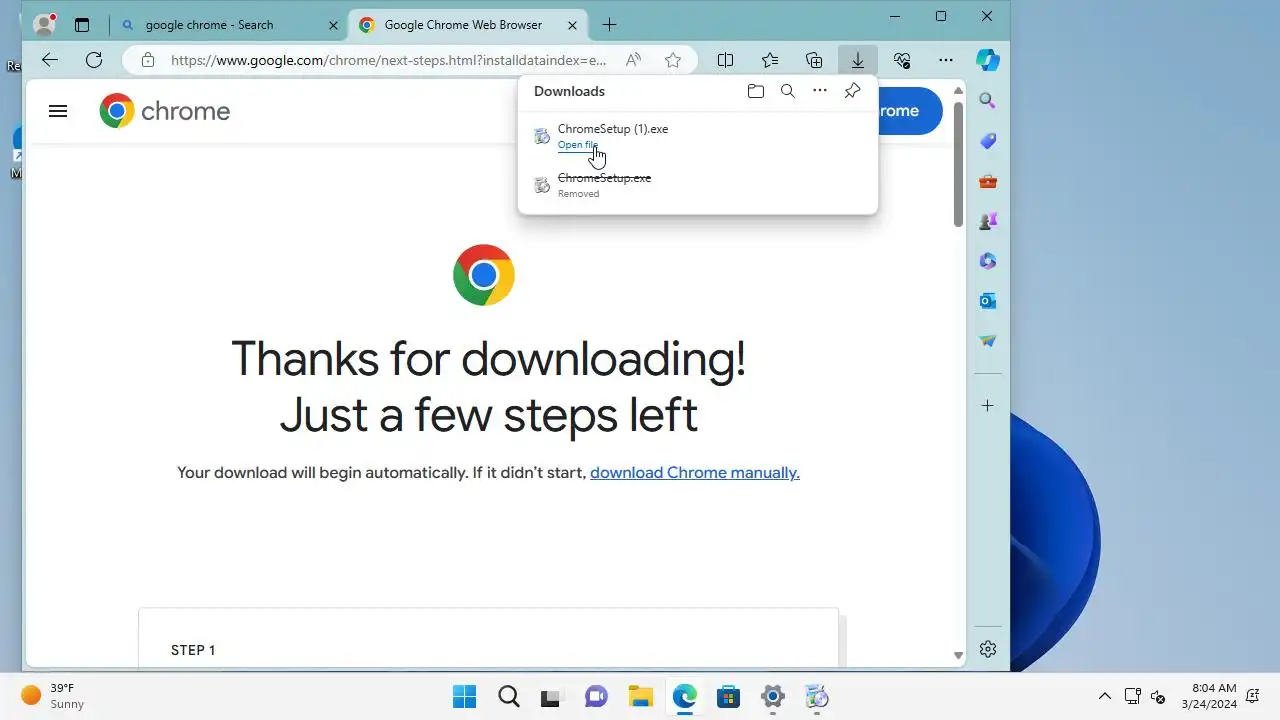Open weather widget showing 39°F Sunny
This screenshot has width=1280, height=720.
click(53, 696)
